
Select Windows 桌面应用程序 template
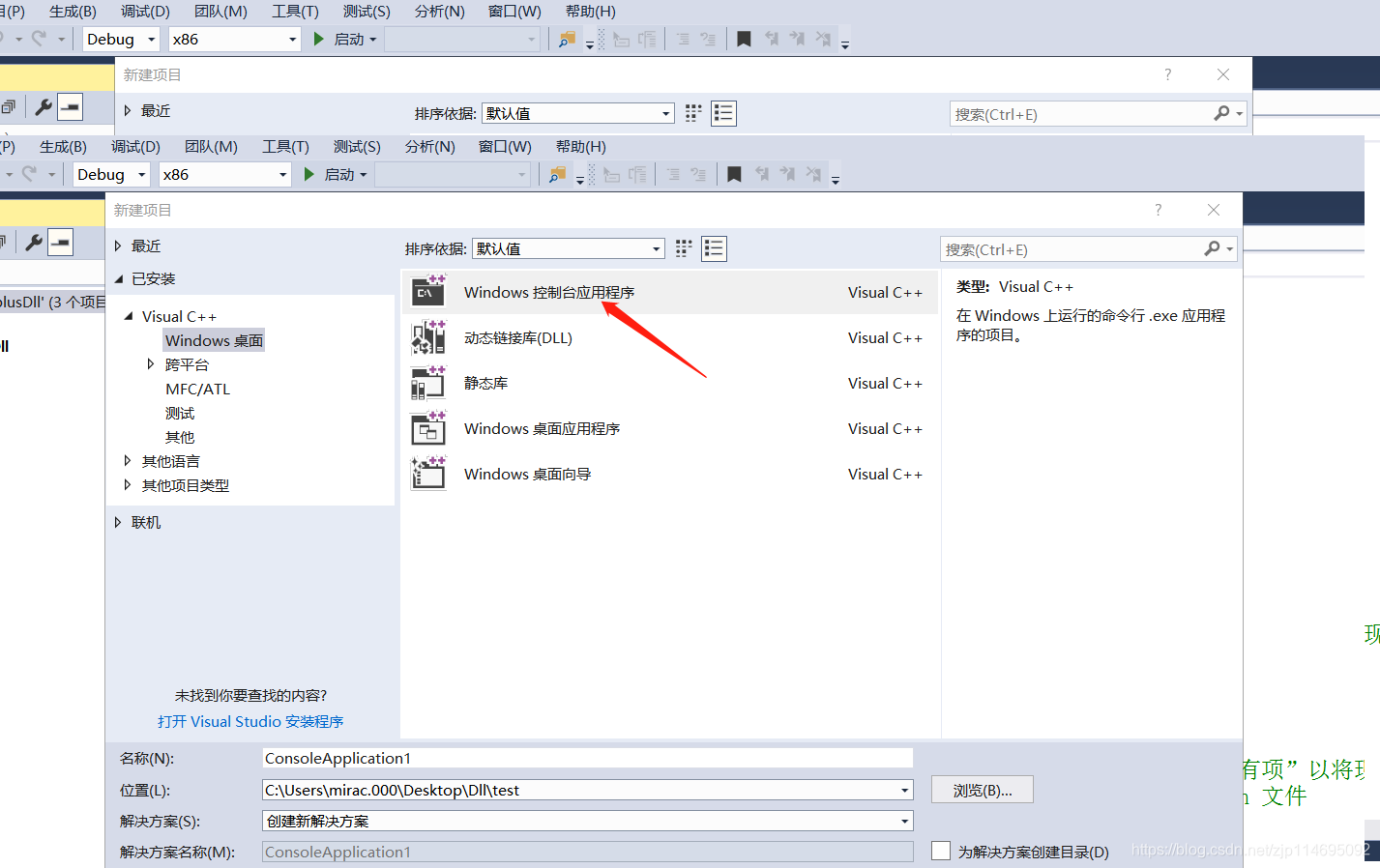pyautogui.click(x=669, y=428)
